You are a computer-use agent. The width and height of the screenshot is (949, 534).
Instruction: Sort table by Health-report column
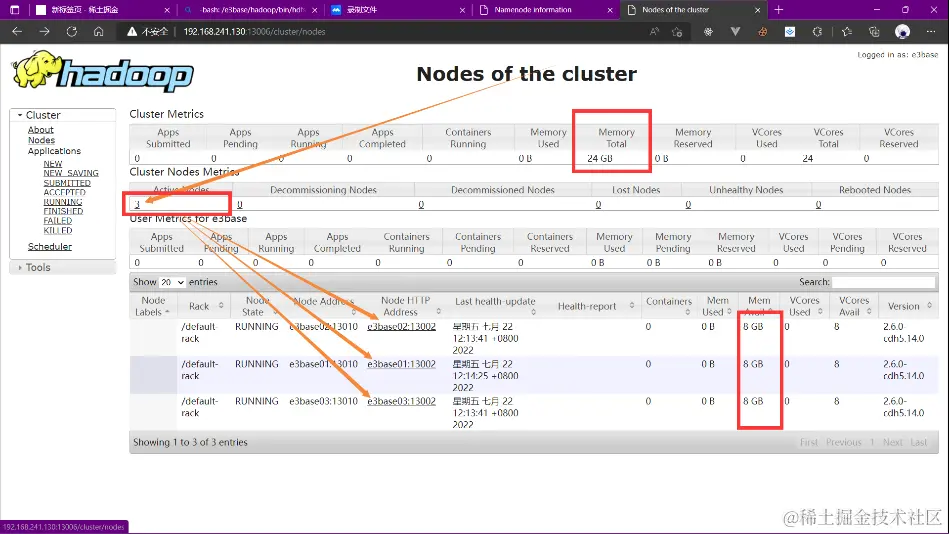tap(593, 306)
